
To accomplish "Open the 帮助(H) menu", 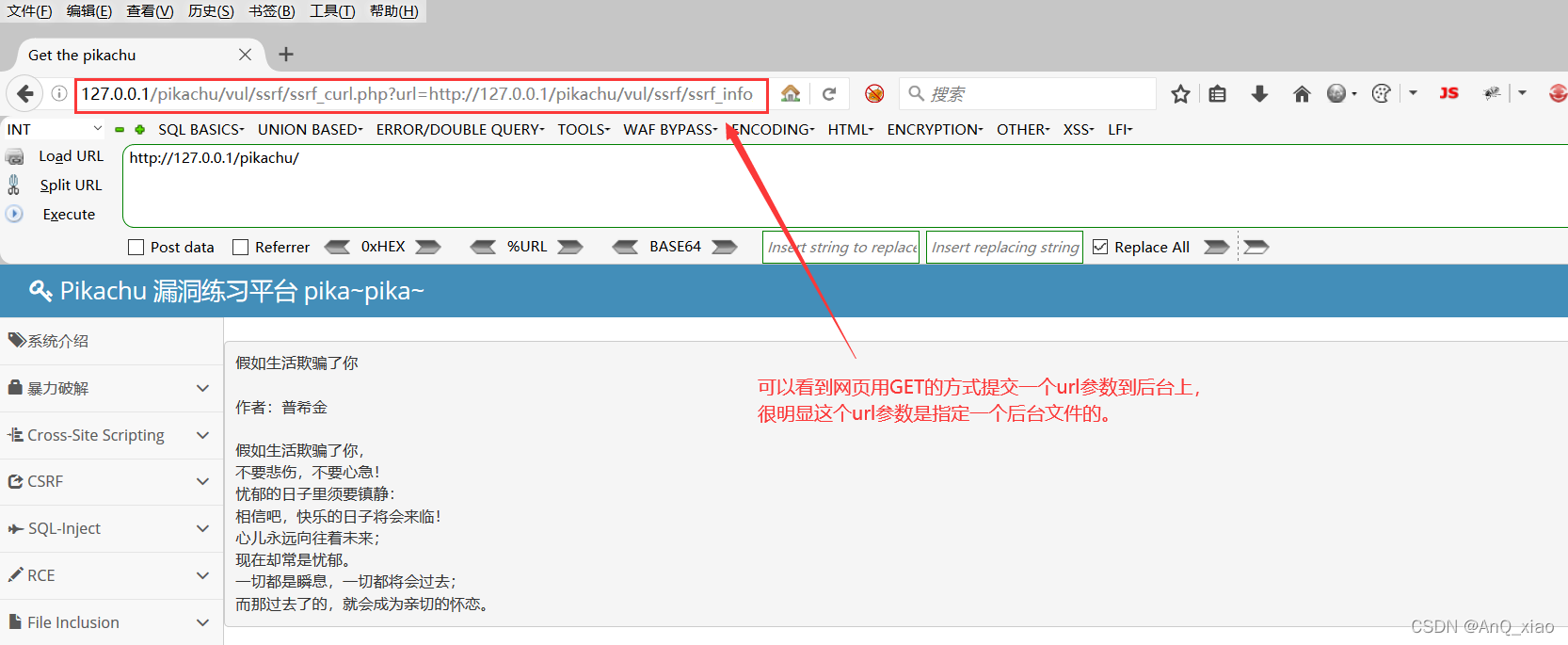I will tap(394, 11).
